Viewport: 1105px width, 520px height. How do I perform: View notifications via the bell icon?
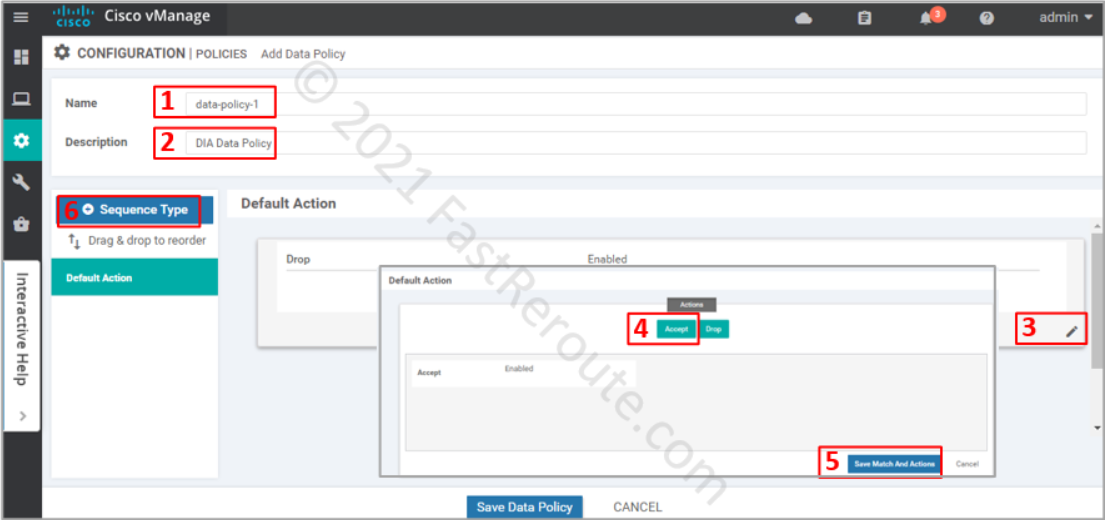click(x=927, y=18)
